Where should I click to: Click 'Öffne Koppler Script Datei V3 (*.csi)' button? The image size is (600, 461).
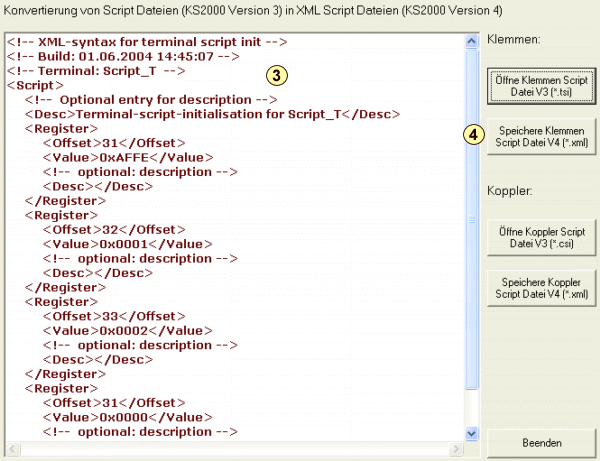coord(541,238)
